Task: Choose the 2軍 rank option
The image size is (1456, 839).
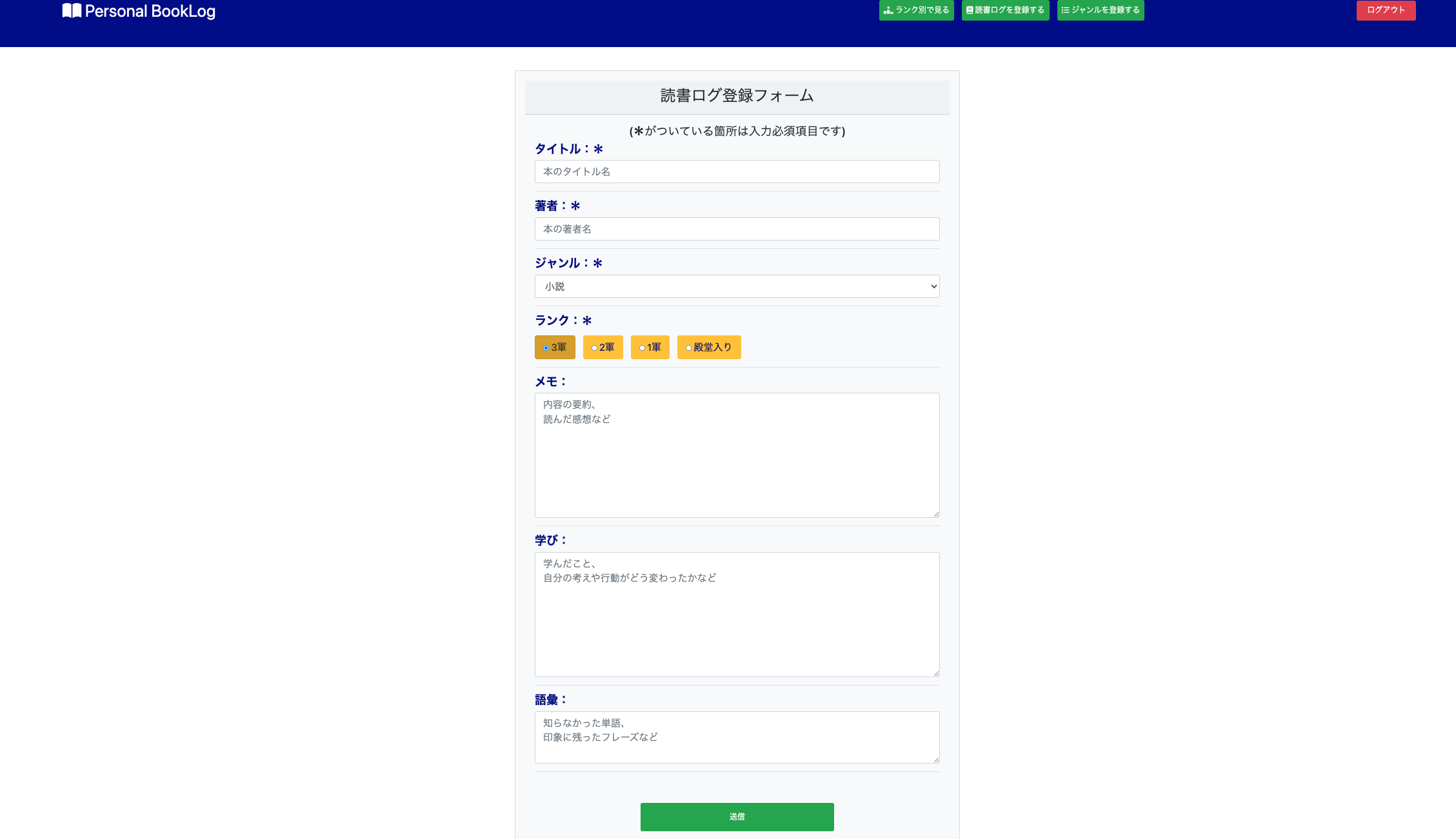Action: pos(594,347)
